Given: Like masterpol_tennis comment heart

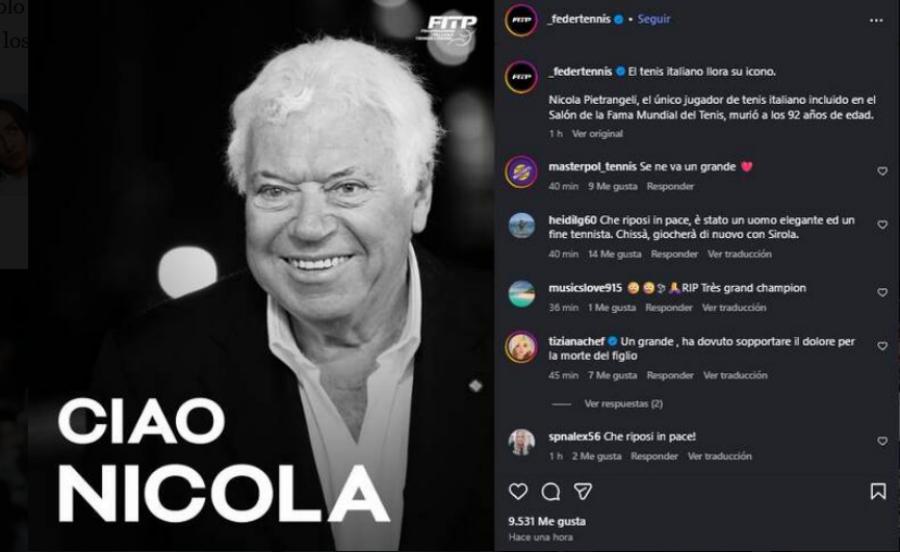Looking at the screenshot, I should pyautogui.click(x=882, y=171).
